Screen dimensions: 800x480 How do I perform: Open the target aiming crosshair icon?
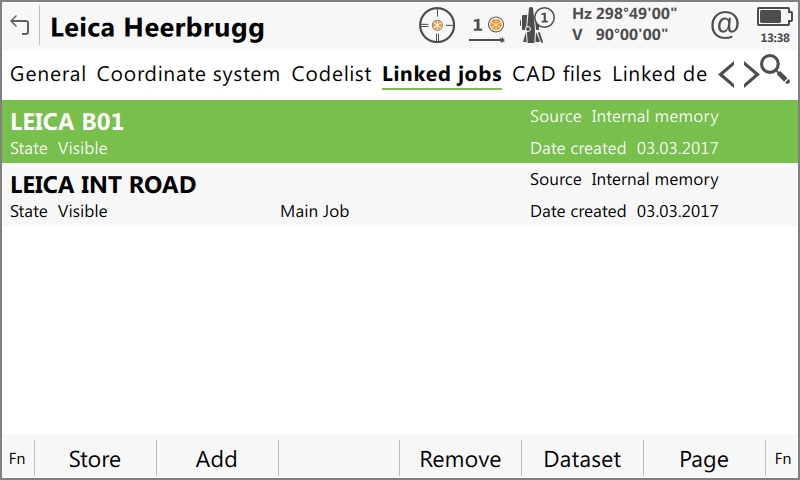click(x=436, y=25)
